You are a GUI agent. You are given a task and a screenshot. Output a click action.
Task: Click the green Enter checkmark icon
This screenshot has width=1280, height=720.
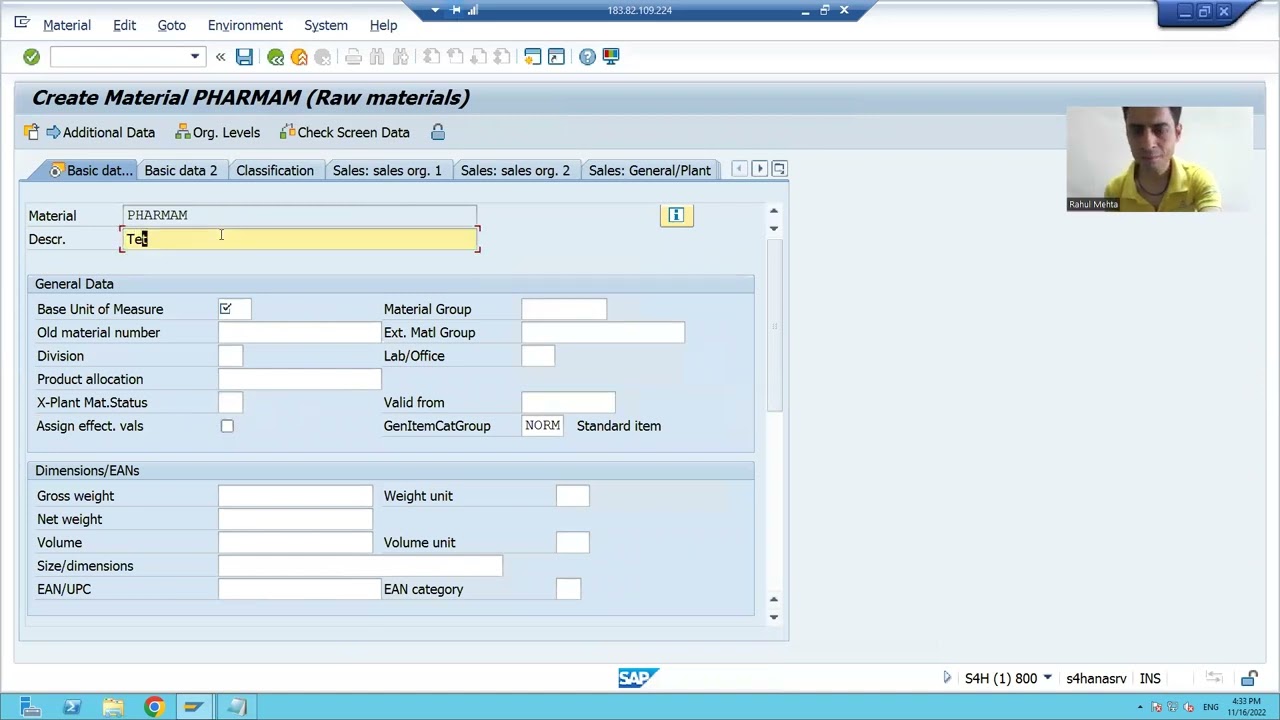pos(31,57)
